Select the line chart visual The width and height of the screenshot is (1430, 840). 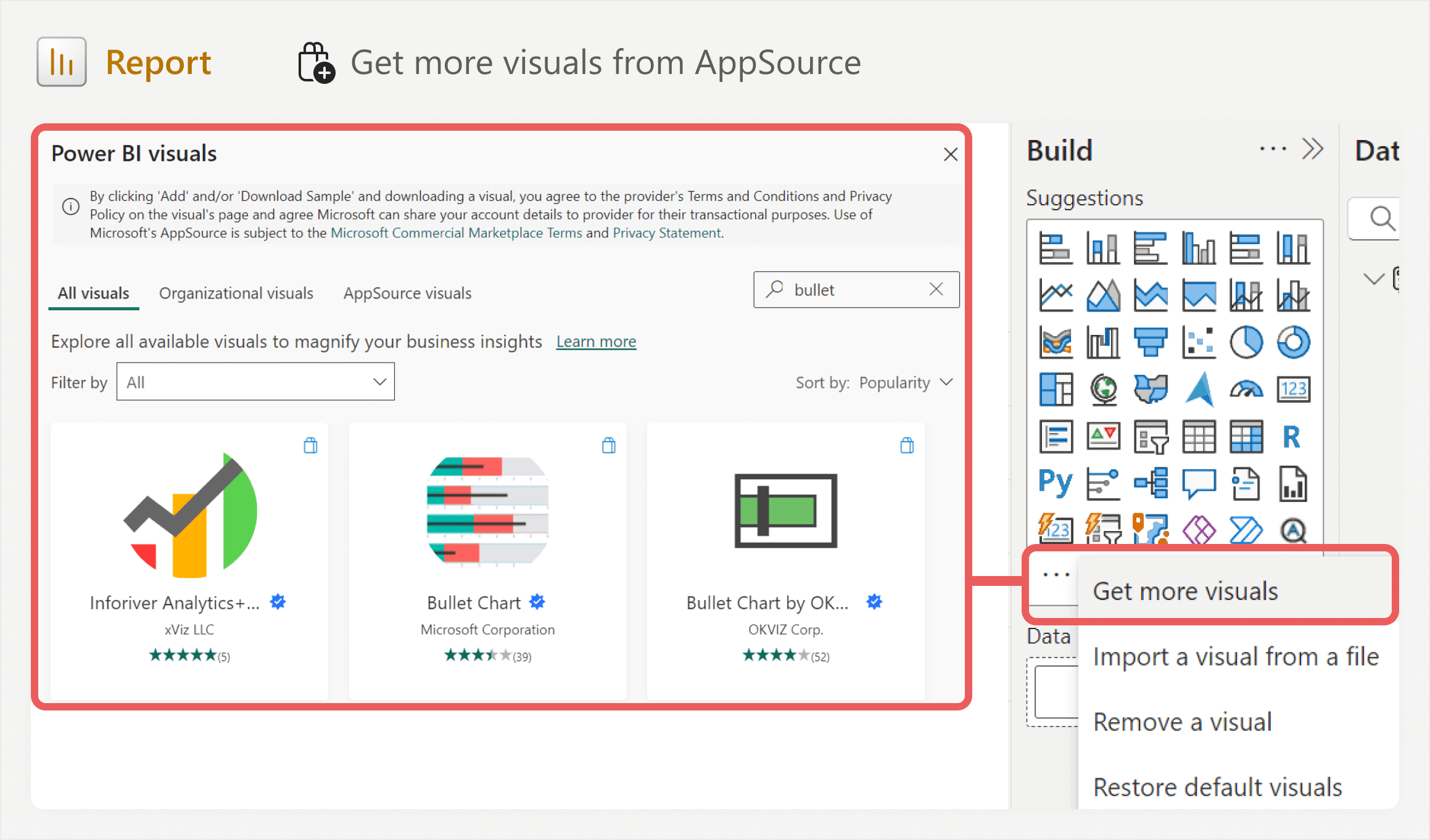click(1056, 295)
